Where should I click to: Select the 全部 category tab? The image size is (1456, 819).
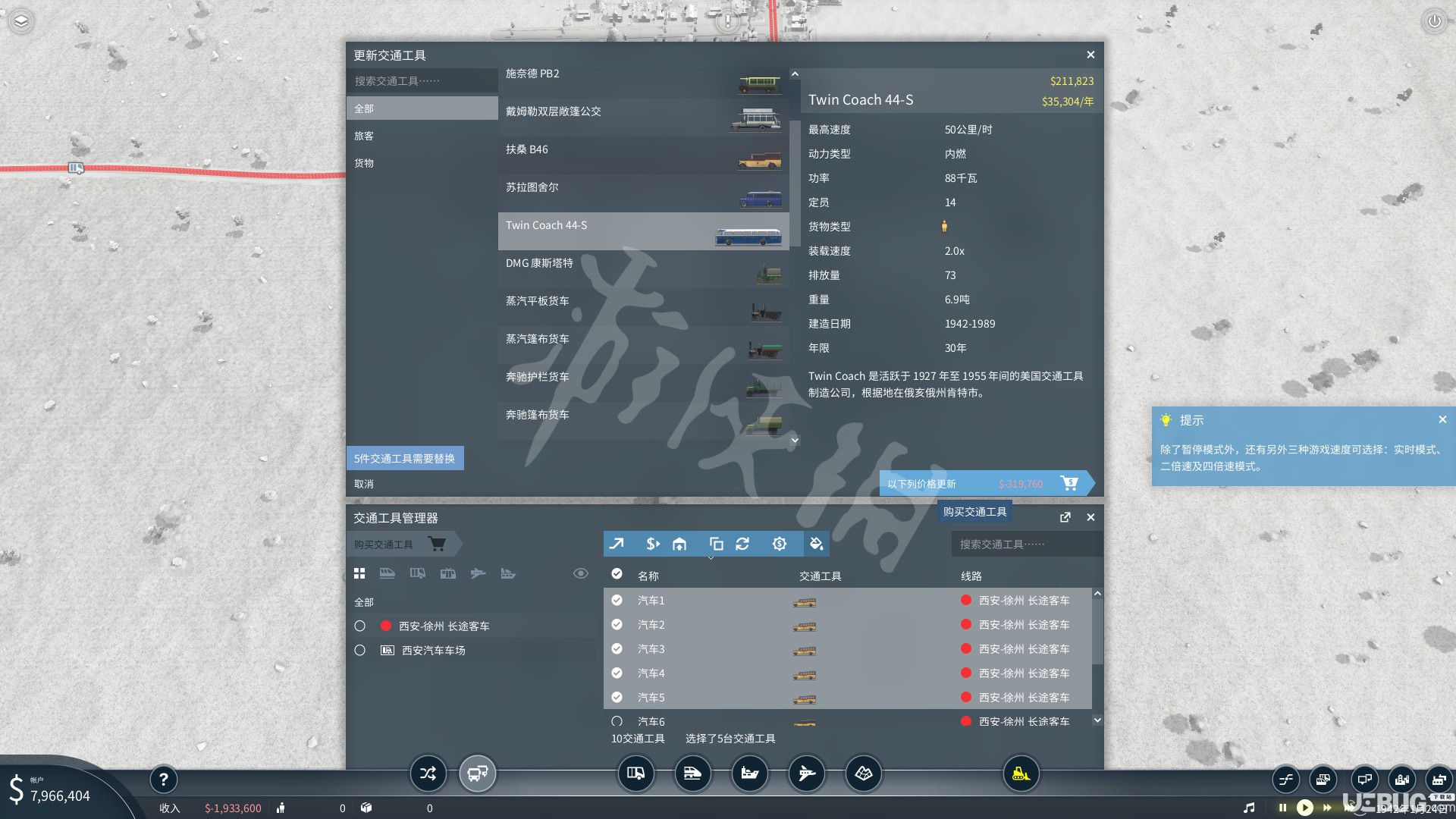tap(422, 108)
